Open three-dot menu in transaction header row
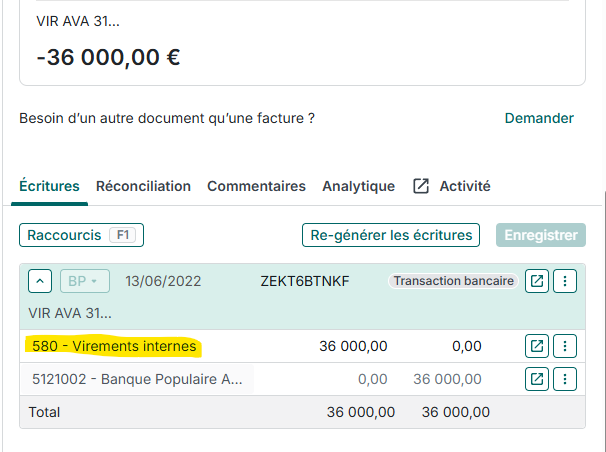 click(x=566, y=281)
